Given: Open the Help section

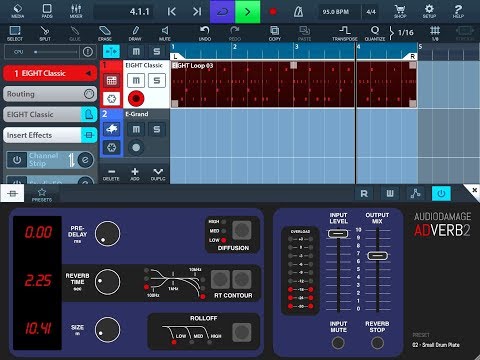Looking at the screenshot, I should (x=458, y=11).
